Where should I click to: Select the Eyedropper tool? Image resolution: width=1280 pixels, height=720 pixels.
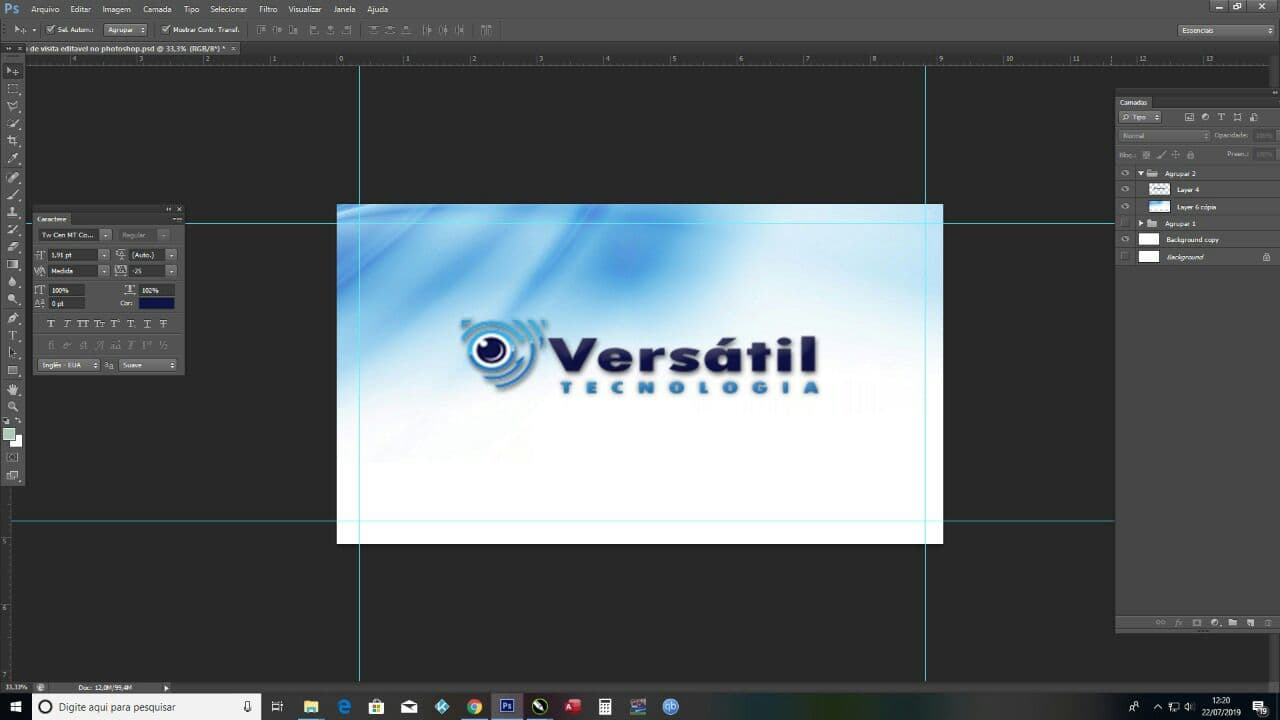13,159
